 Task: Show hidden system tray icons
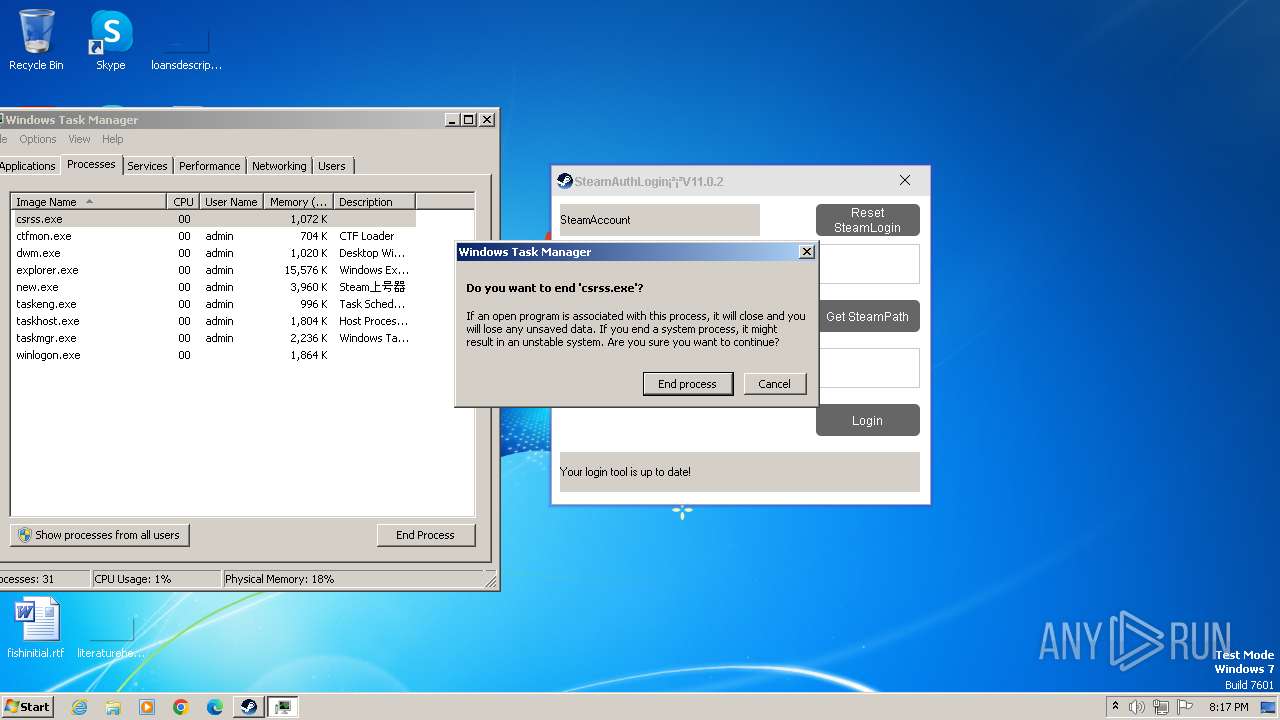point(1115,706)
